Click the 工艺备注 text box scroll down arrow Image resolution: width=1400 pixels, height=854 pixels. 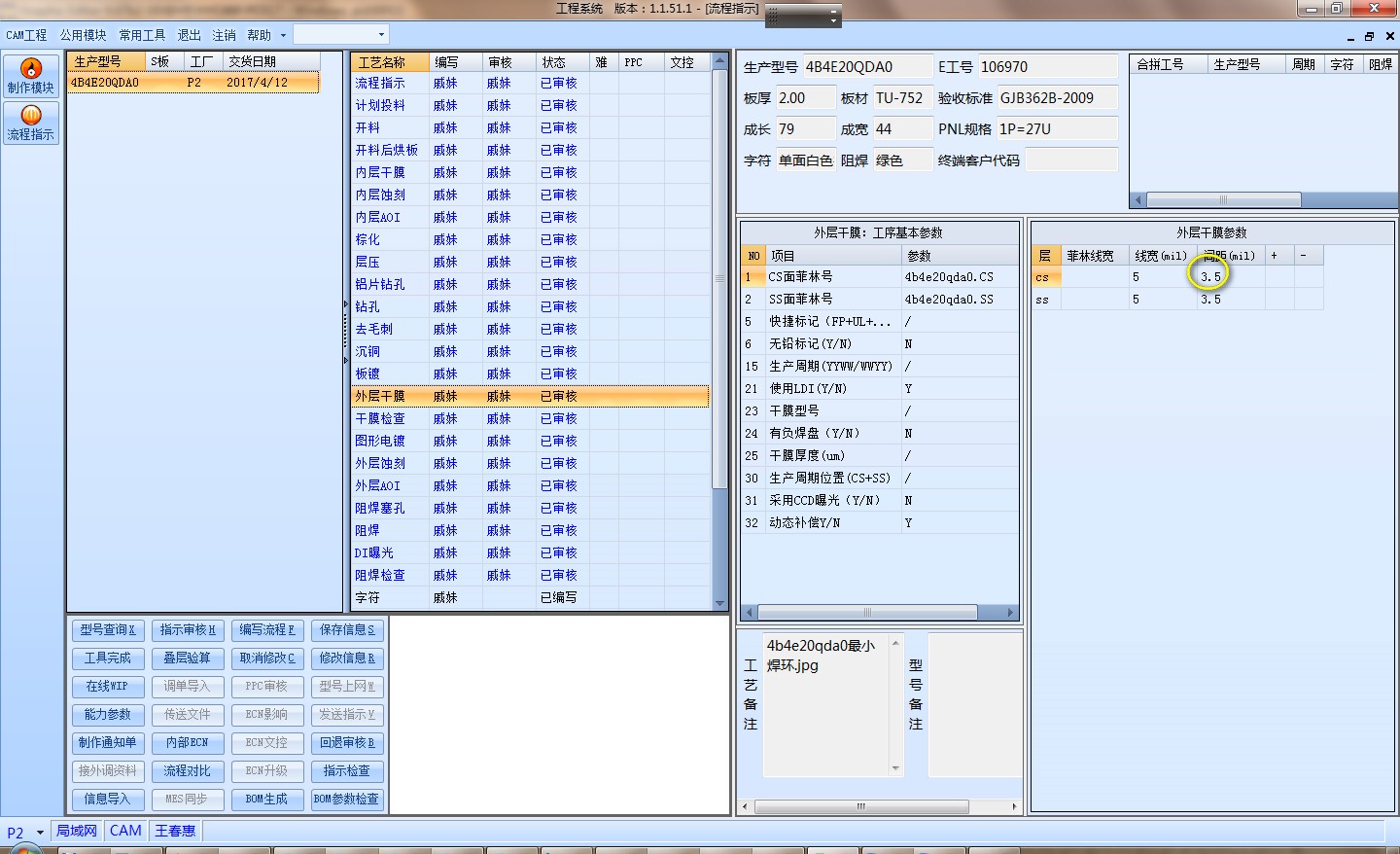point(895,768)
